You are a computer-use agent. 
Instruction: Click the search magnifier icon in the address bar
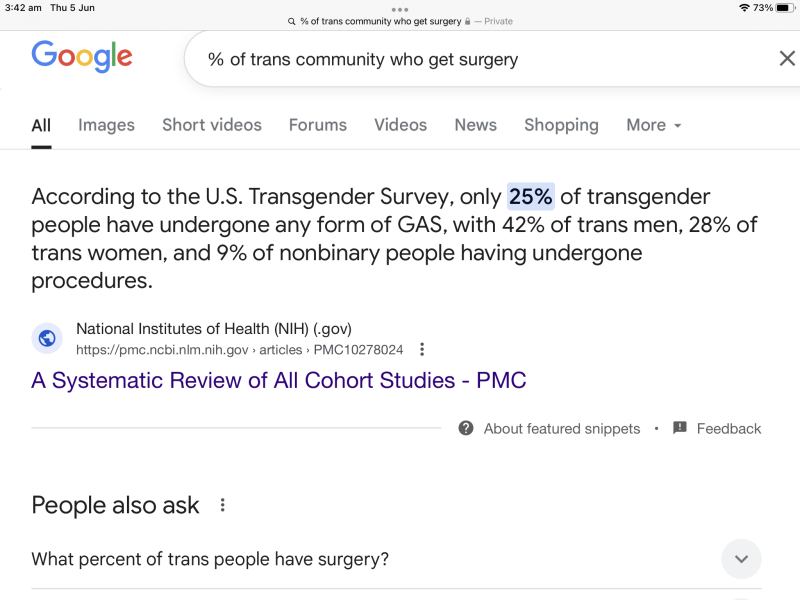point(291,20)
